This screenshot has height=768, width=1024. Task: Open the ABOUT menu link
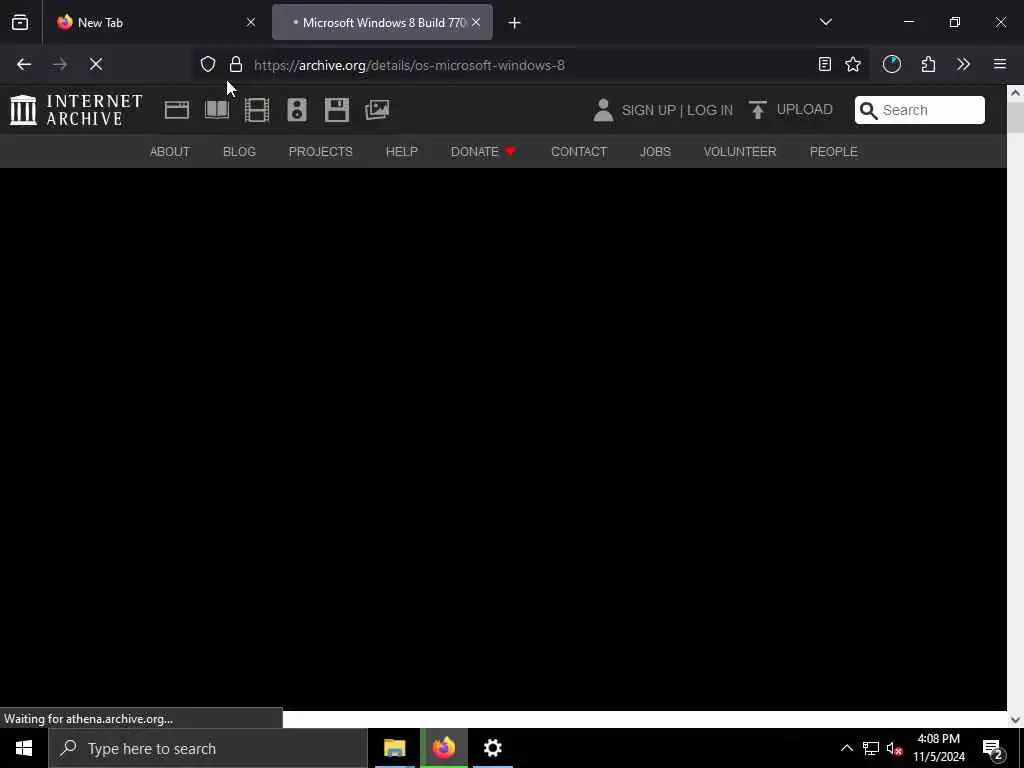[170, 152]
